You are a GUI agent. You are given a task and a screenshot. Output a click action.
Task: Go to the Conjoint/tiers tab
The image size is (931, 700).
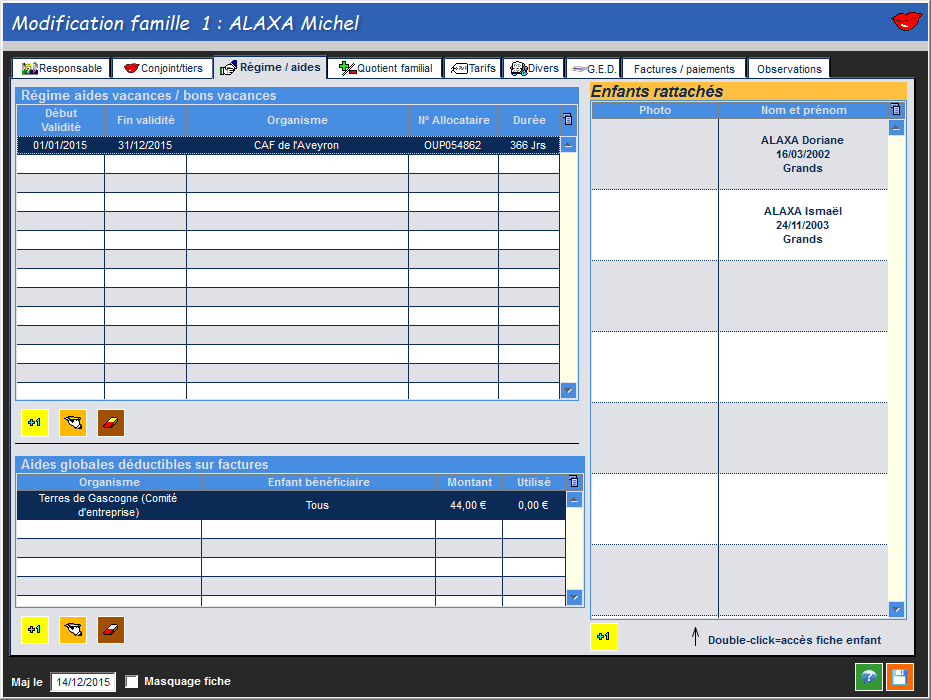tap(162, 68)
